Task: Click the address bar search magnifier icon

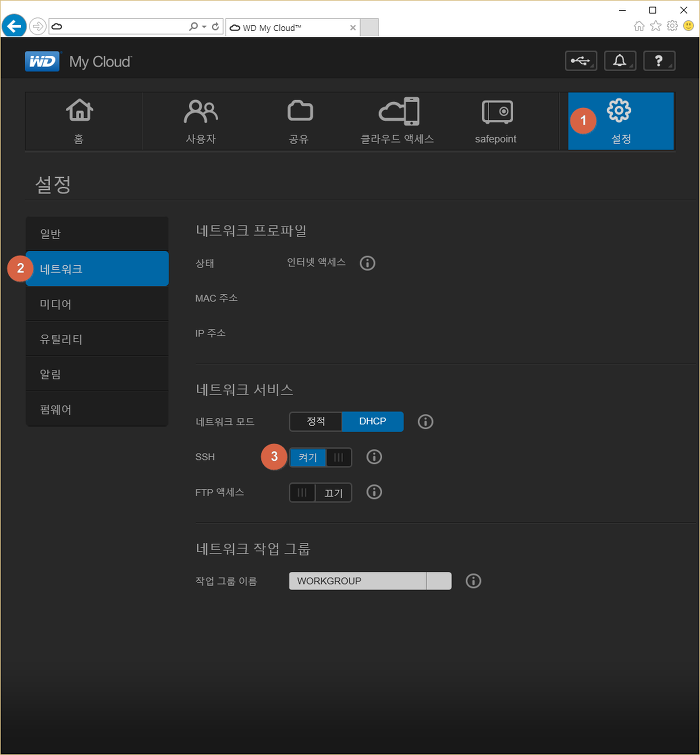Action: pyautogui.click(x=194, y=26)
